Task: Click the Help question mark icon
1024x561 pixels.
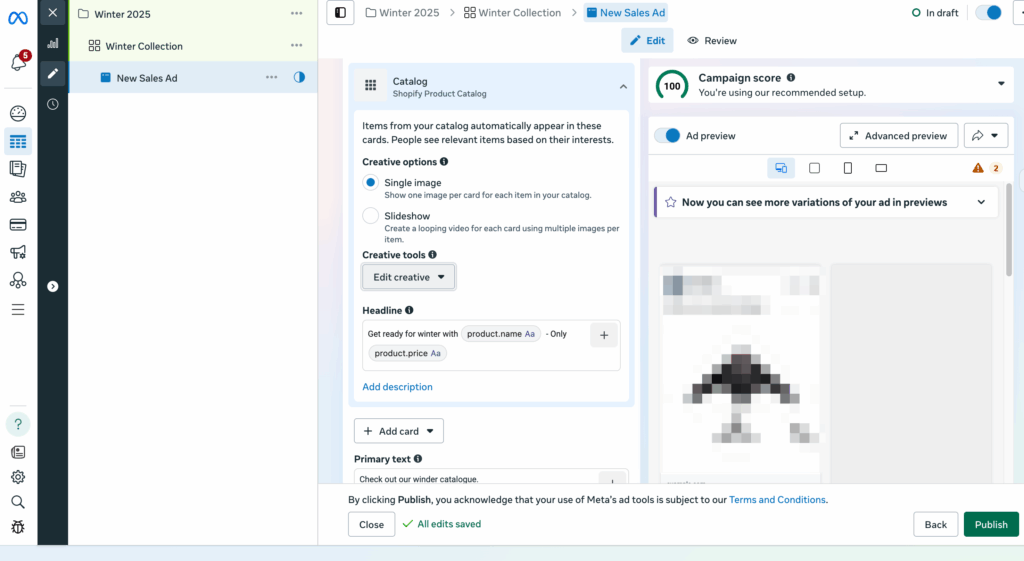Action: pos(18,424)
